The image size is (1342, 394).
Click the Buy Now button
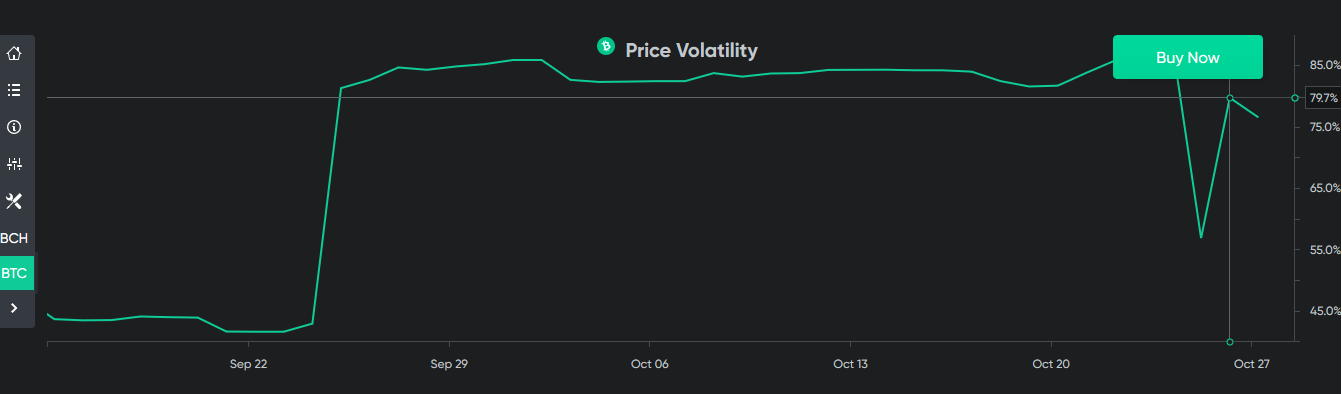coord(1188,57)
